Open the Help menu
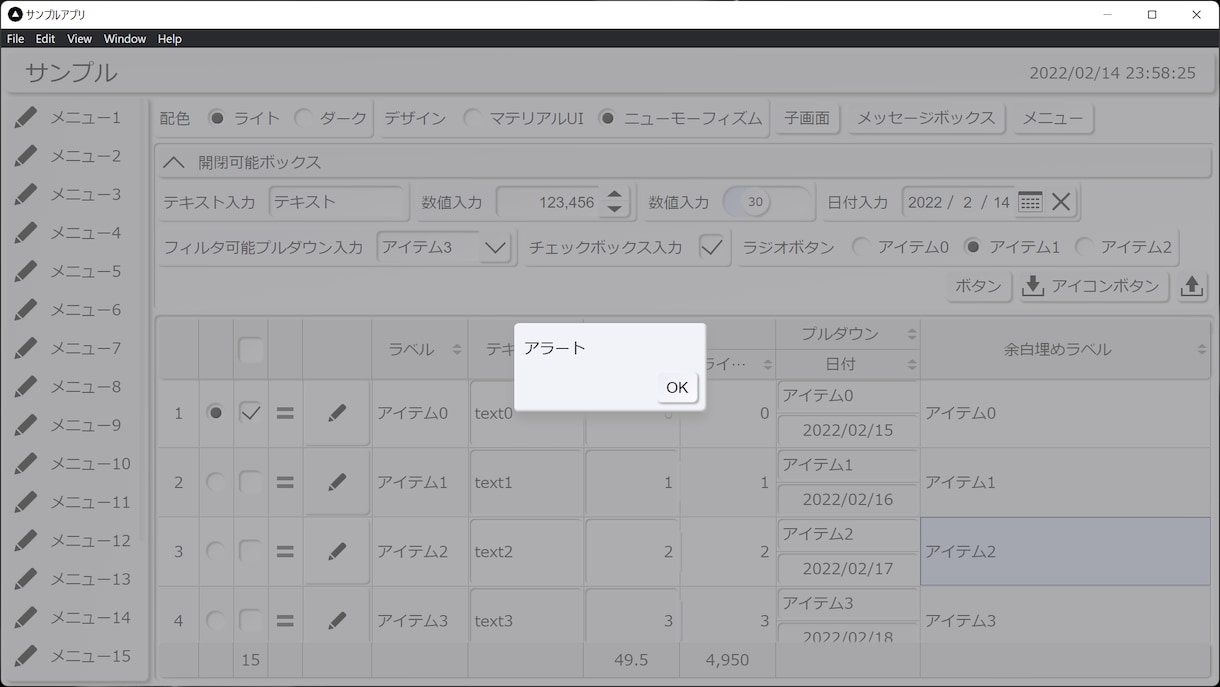 tap(170, 39)
